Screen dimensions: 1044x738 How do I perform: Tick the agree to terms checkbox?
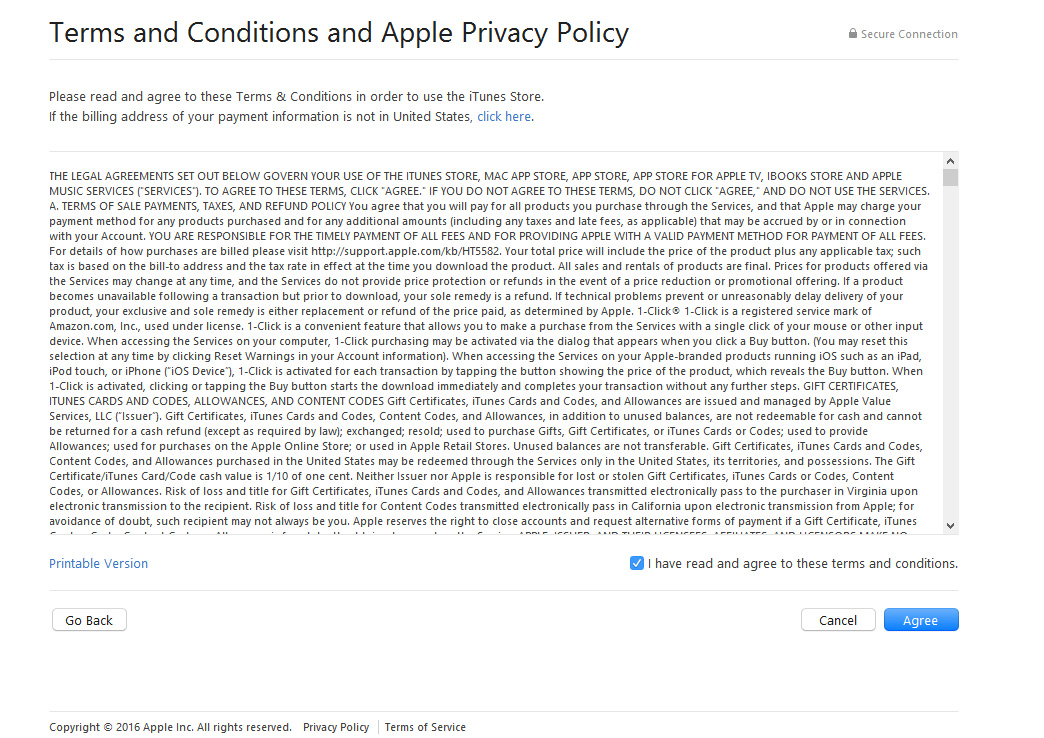[x=637, y=563]
